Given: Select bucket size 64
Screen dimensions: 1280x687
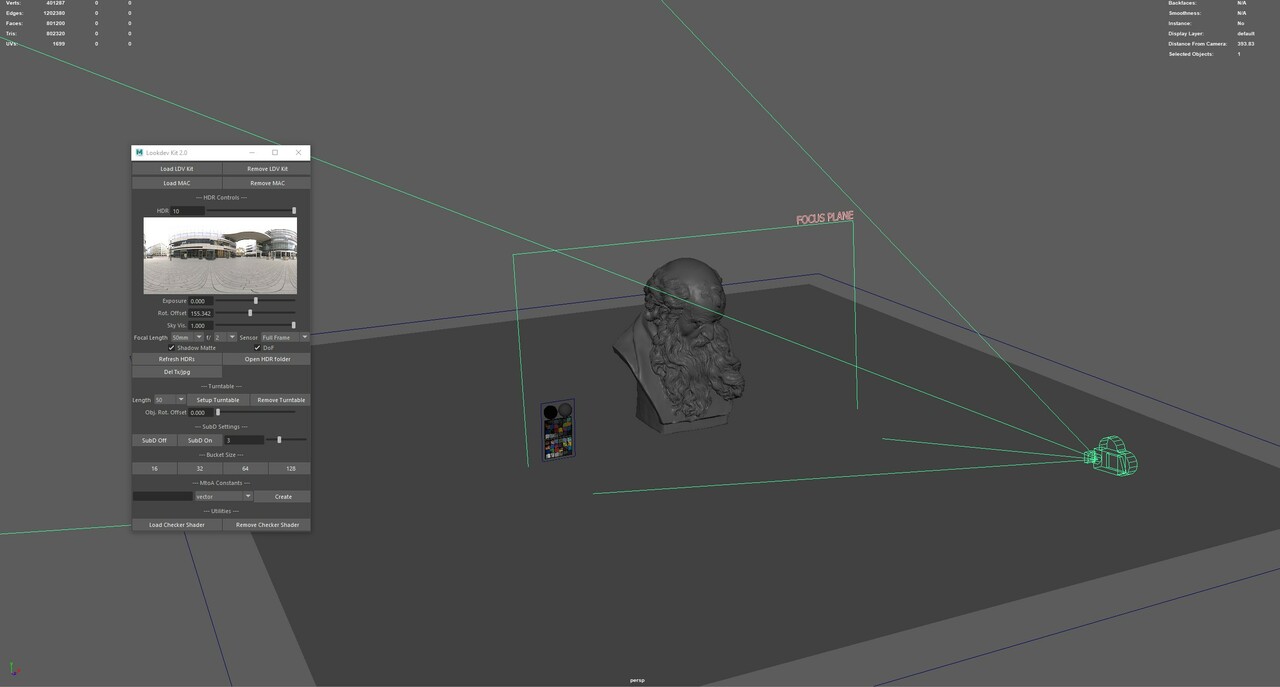Looking at the screenshot, I should (x=245, y=468).
